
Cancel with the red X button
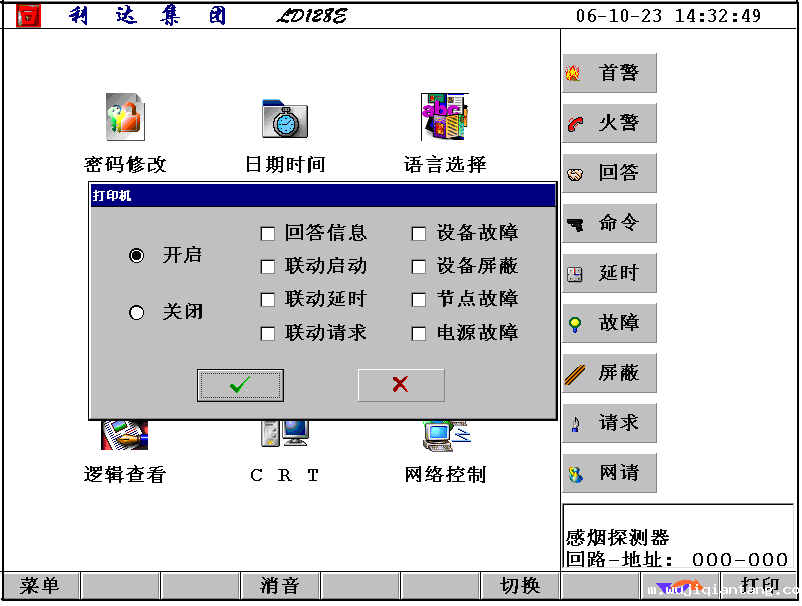[400, 385]
